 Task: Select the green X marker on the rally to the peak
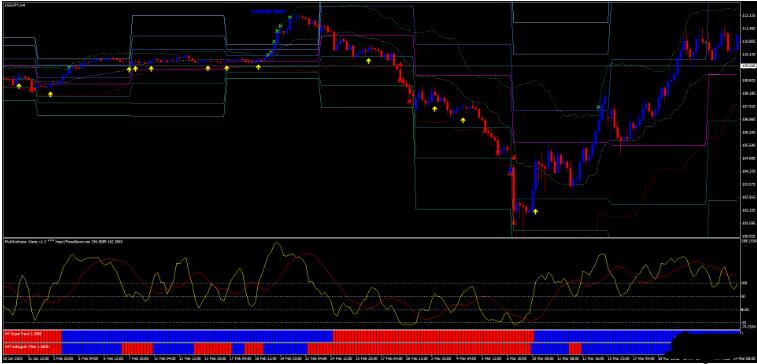(x=278, y=31)
